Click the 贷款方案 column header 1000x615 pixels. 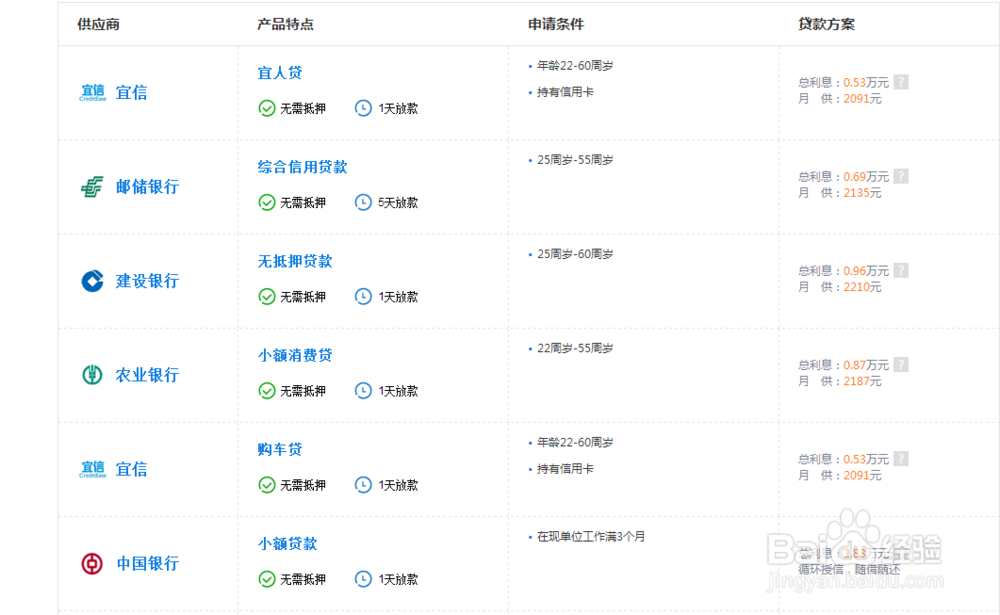[825, 24]
